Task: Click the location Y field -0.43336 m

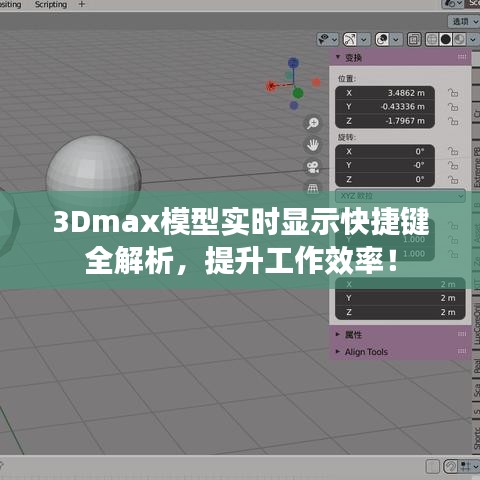Action: coord(385,107)
